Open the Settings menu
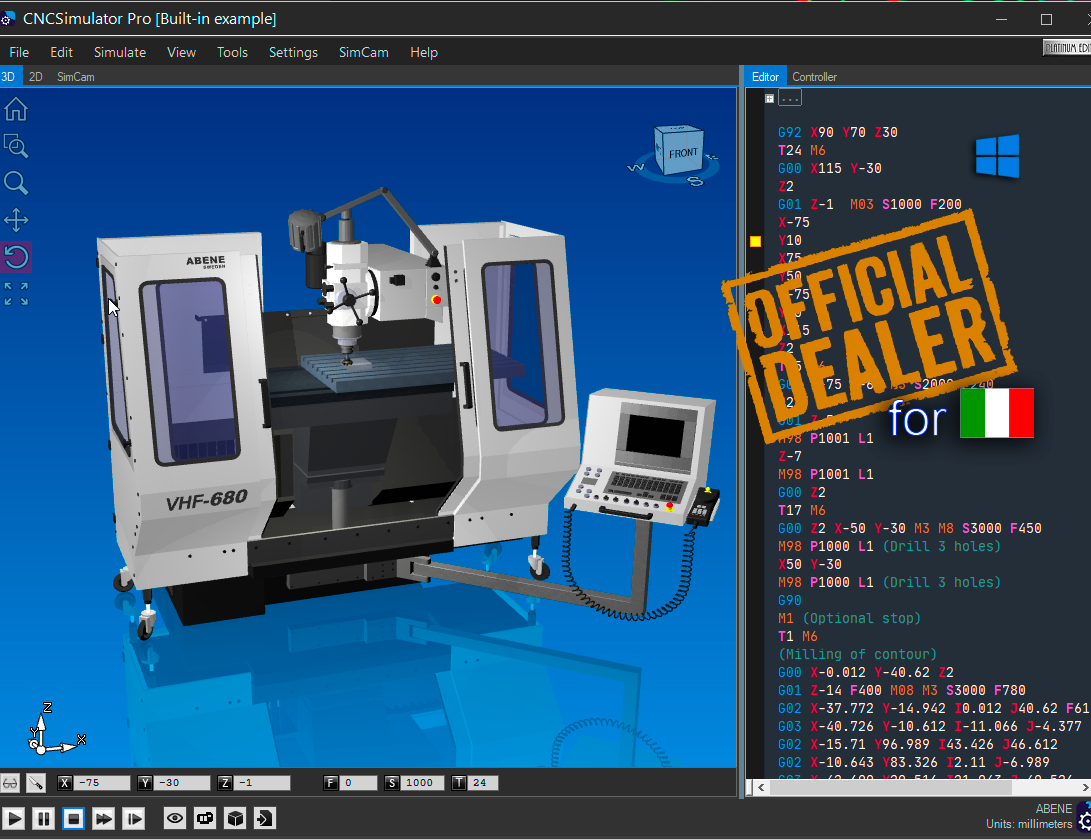Viewport: 1091px width, 840px height. click(x=293, y=52)
